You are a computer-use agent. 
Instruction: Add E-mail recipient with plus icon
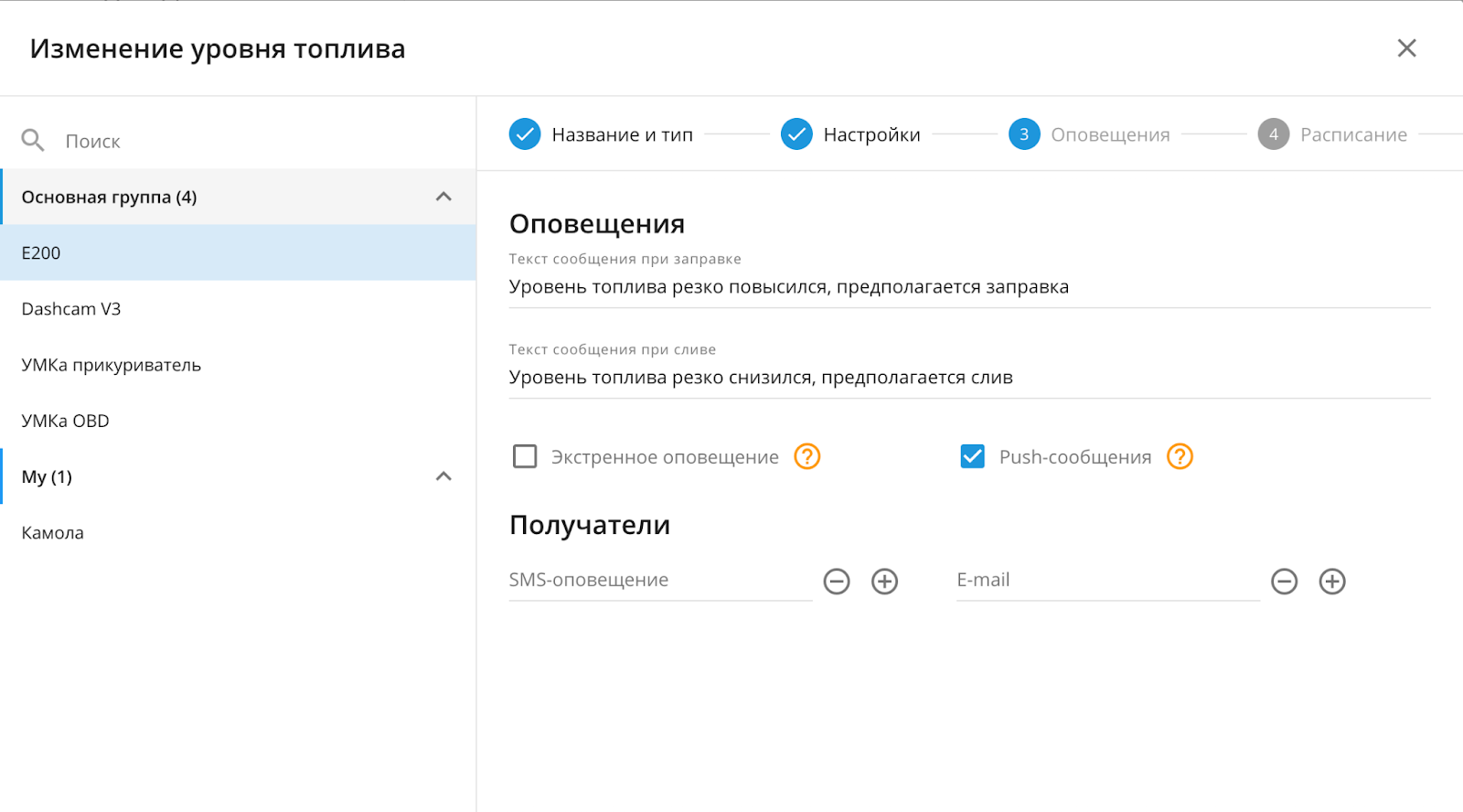pos(1332,582)
